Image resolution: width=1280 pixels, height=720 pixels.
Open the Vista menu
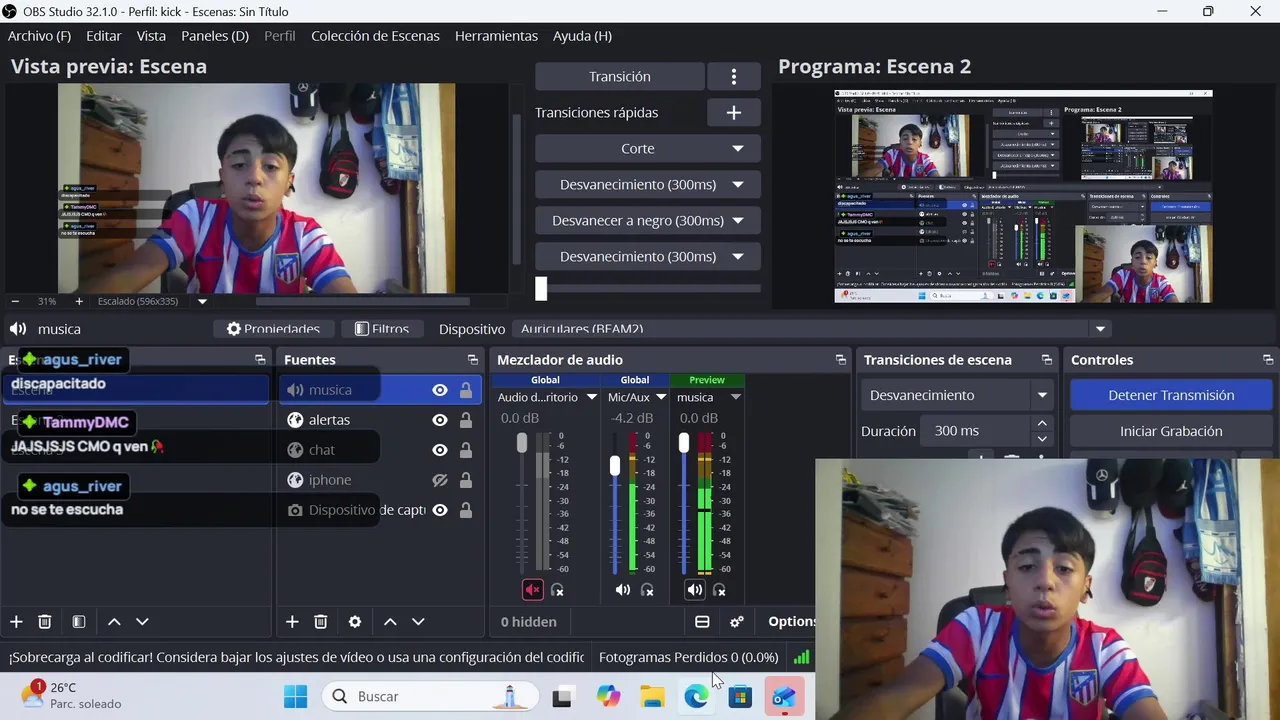pyautogui.click(x=151, y=36)
